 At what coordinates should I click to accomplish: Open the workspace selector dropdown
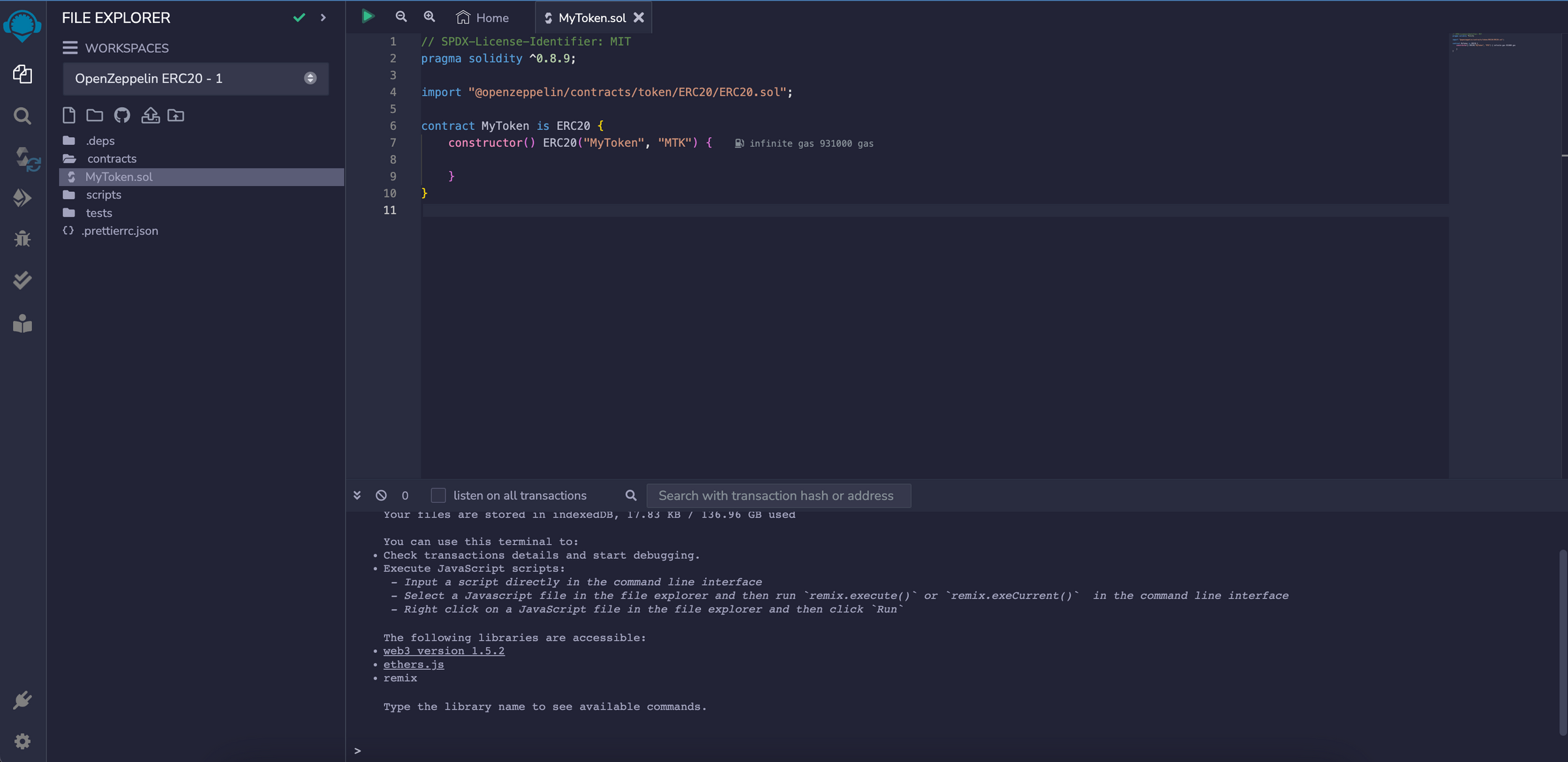tap(195, 78)
